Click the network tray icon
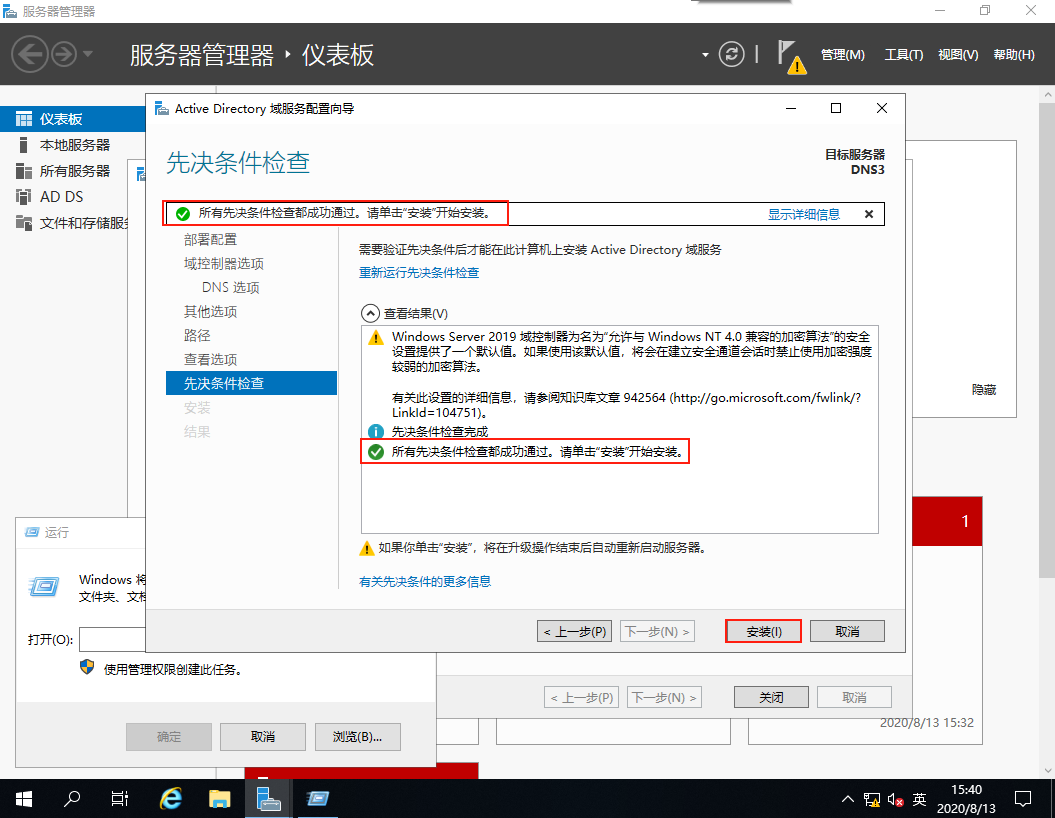Viewport: 1055px width, 818px height. click(x=872, y=799)
